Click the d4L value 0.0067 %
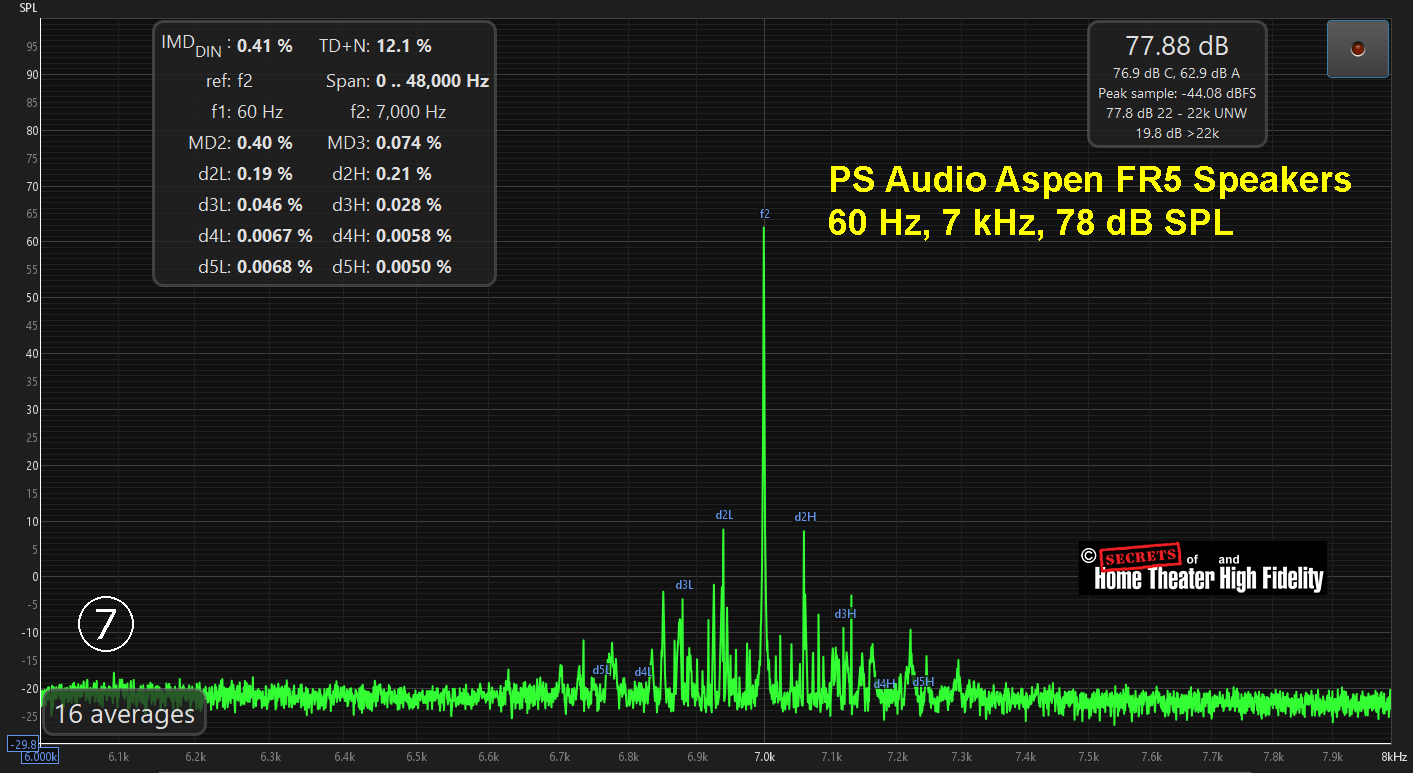 coord(275,236)
